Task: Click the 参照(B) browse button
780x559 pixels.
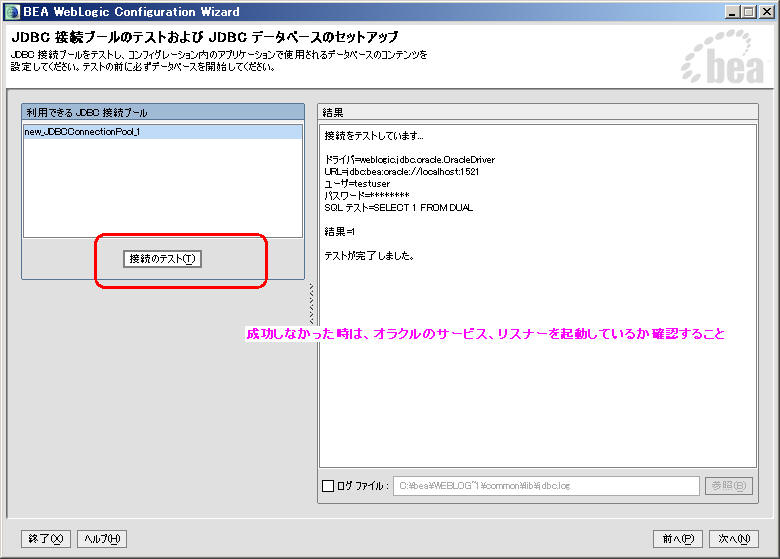Action: point(728,486)
